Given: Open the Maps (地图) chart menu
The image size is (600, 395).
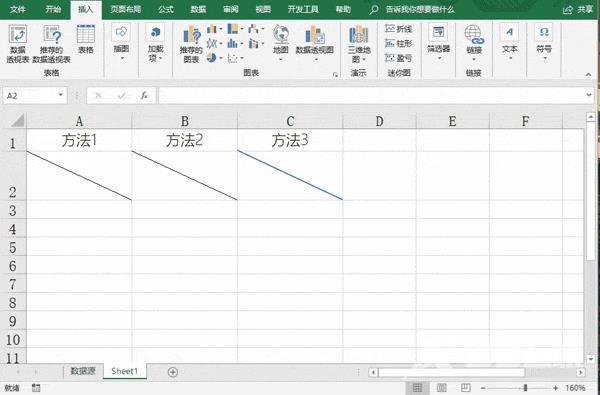Looking at the screenshot, I should coord(280,43).
